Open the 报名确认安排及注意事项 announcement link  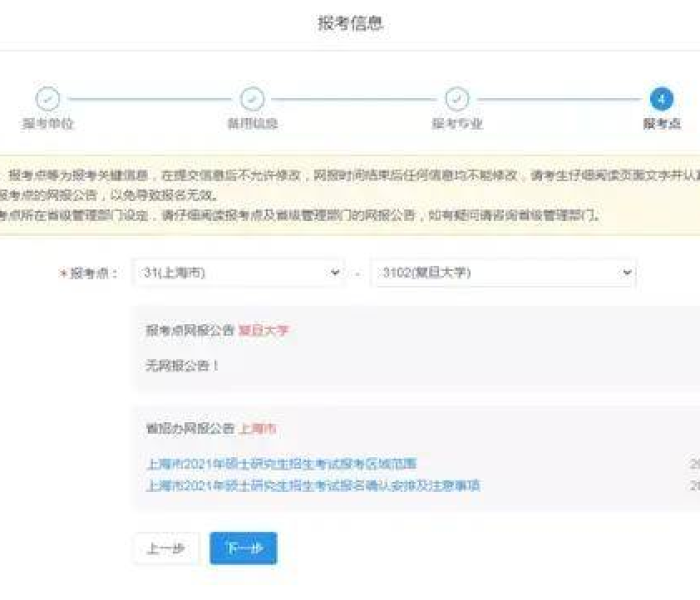[313, 485]
